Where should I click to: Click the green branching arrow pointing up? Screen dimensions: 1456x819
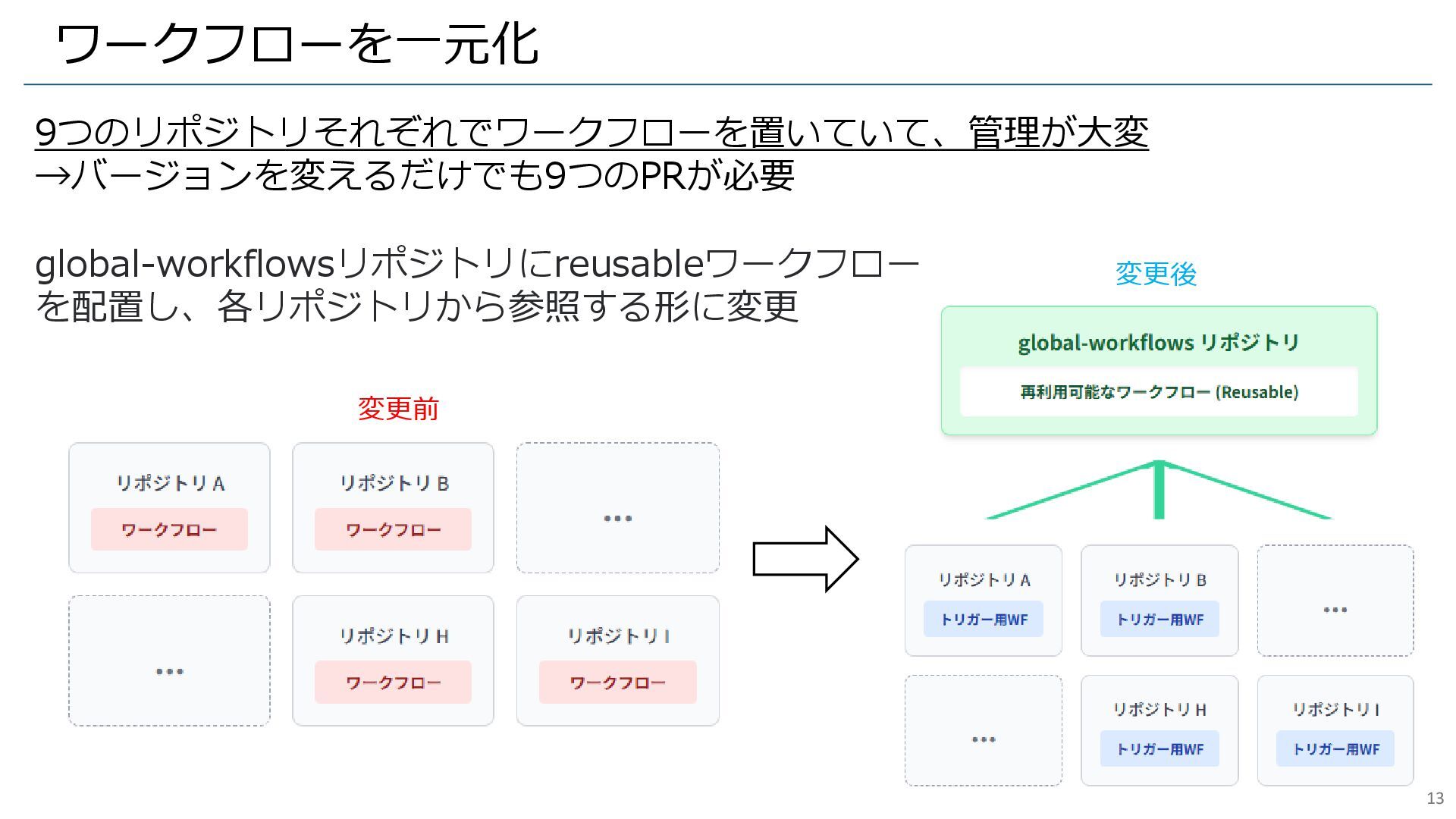point(1159,490)
